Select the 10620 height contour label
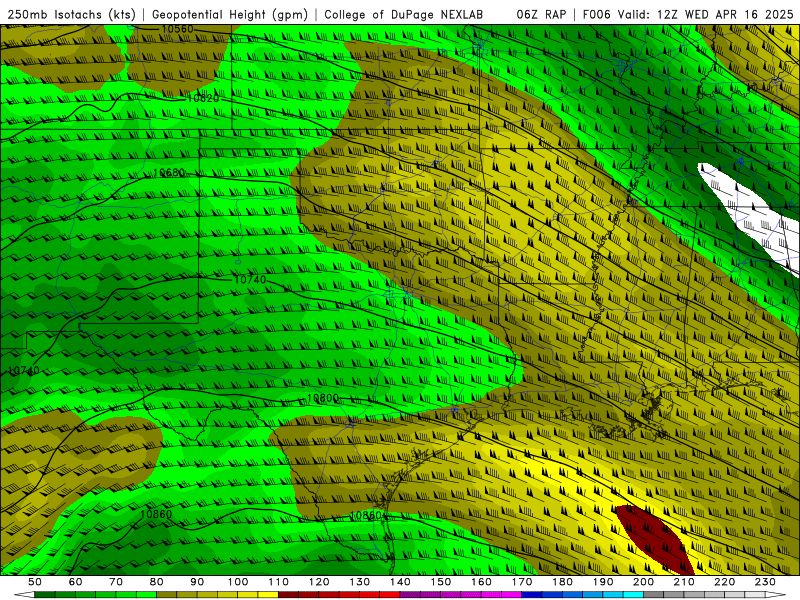 coord(203,98)
